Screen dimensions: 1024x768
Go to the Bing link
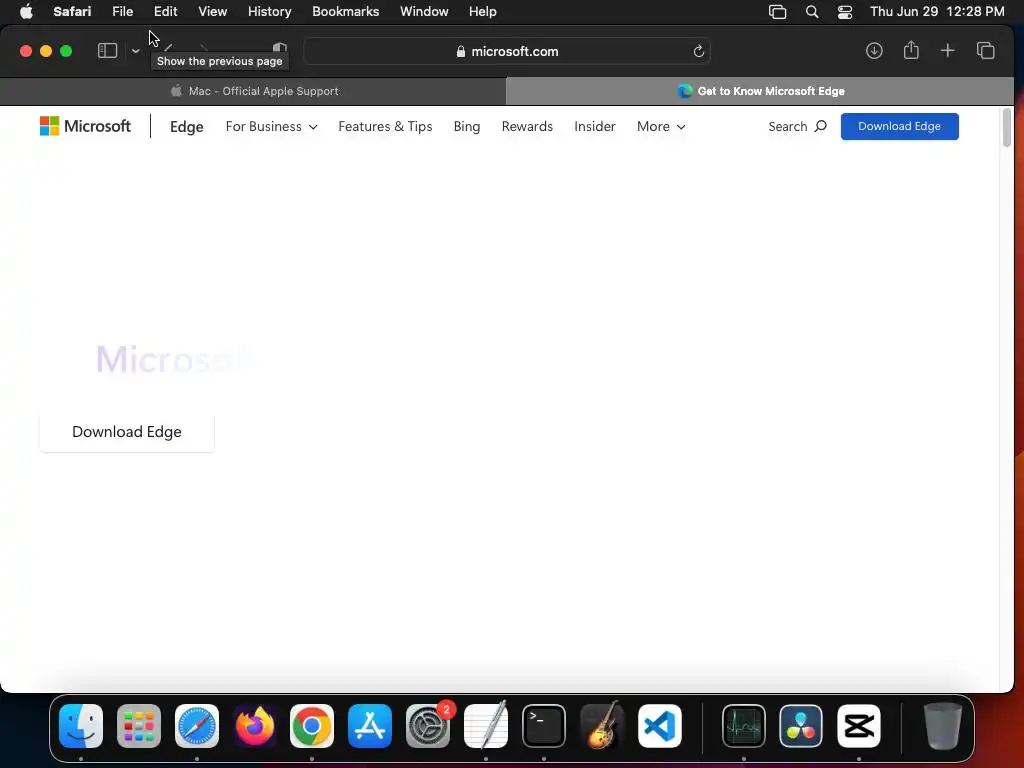pyautogui.click(x=467, y=127)
